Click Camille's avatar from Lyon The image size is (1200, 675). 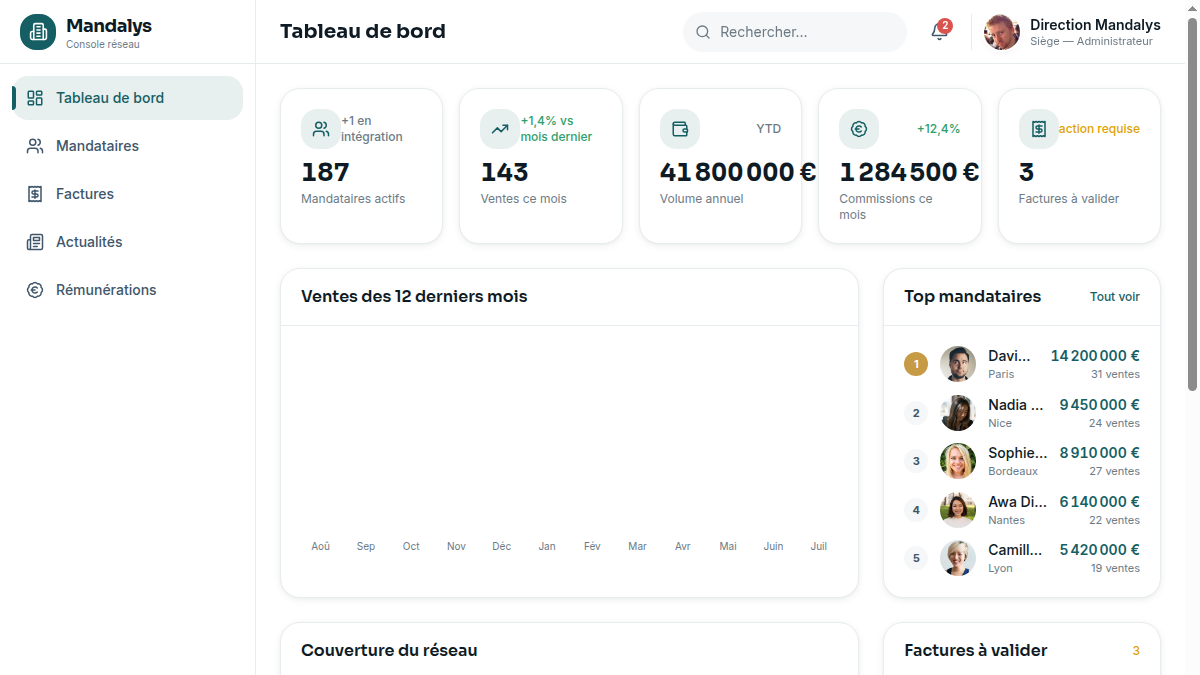point(958,558)
